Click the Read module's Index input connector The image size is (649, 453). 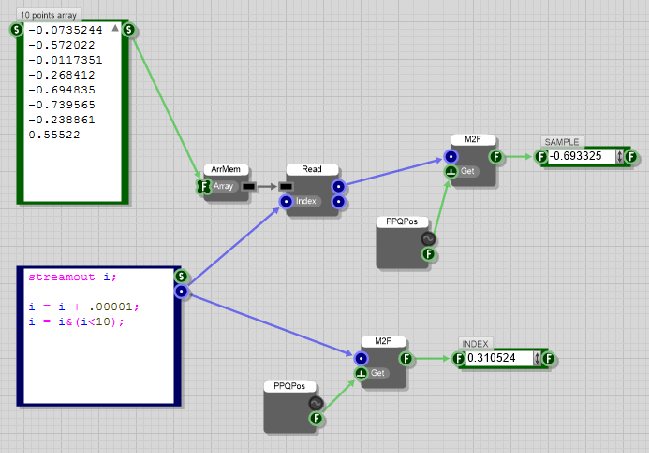pos(286,201)
